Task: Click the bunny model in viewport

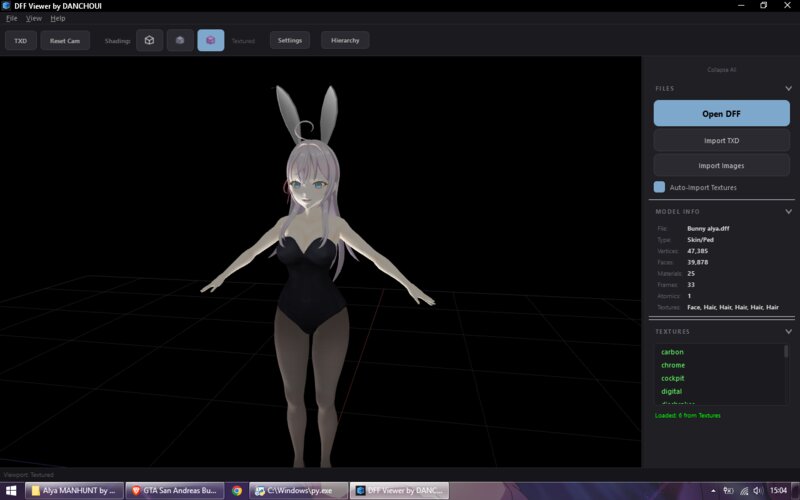Action: click(x=316, y=276)
